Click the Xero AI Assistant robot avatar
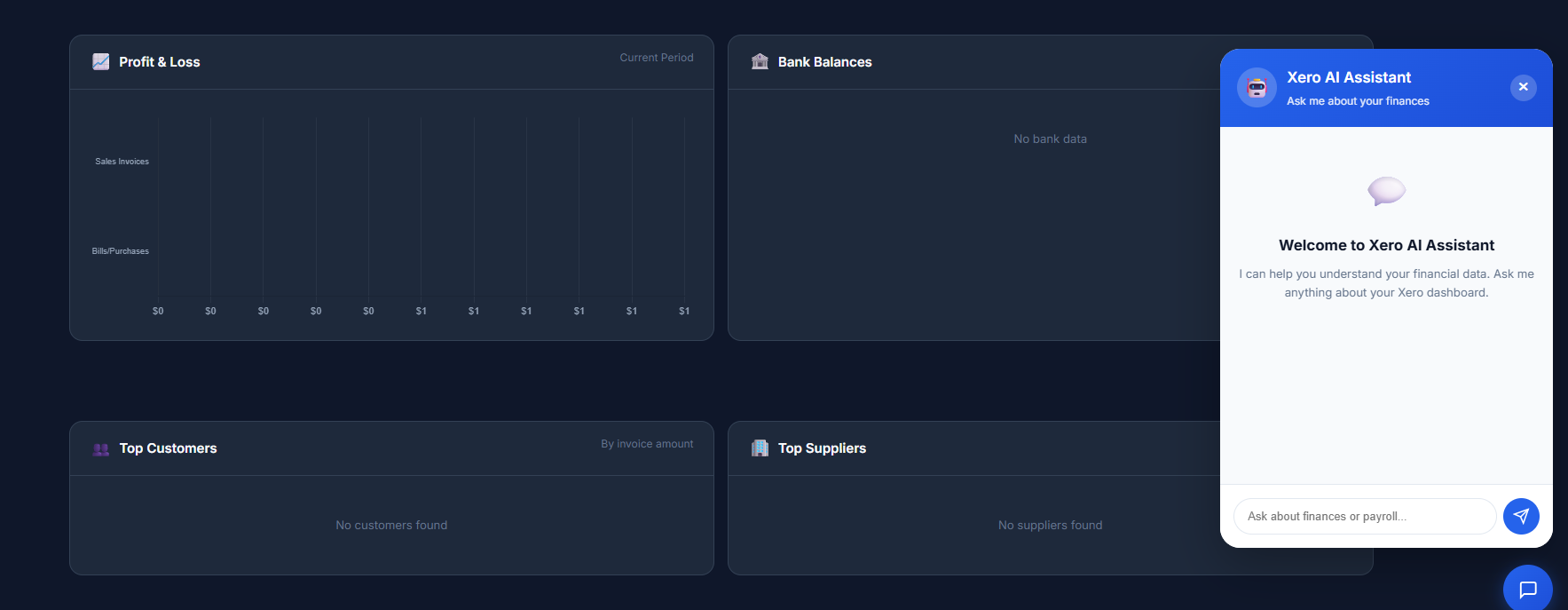The height and width of the screenshot is (610, 1568). [1257, 88]
